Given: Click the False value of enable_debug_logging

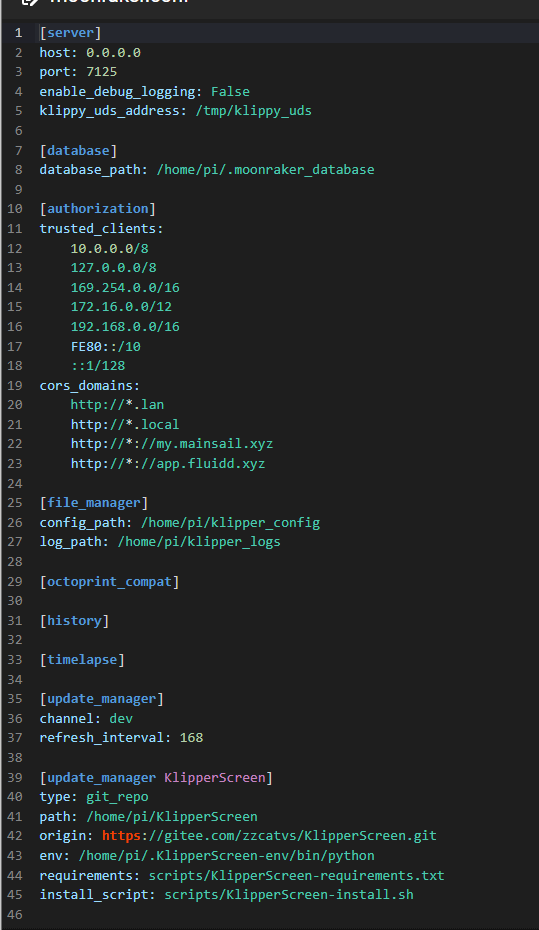Looking at the screenshot, I should tap(230, 91).
